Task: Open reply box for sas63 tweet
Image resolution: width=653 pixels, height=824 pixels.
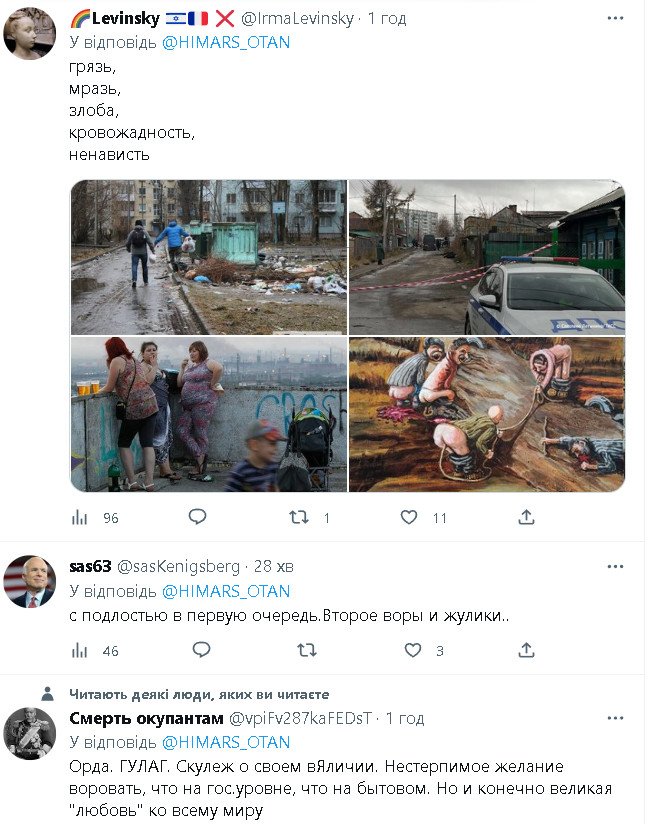Action: click(x=201, y=650)
